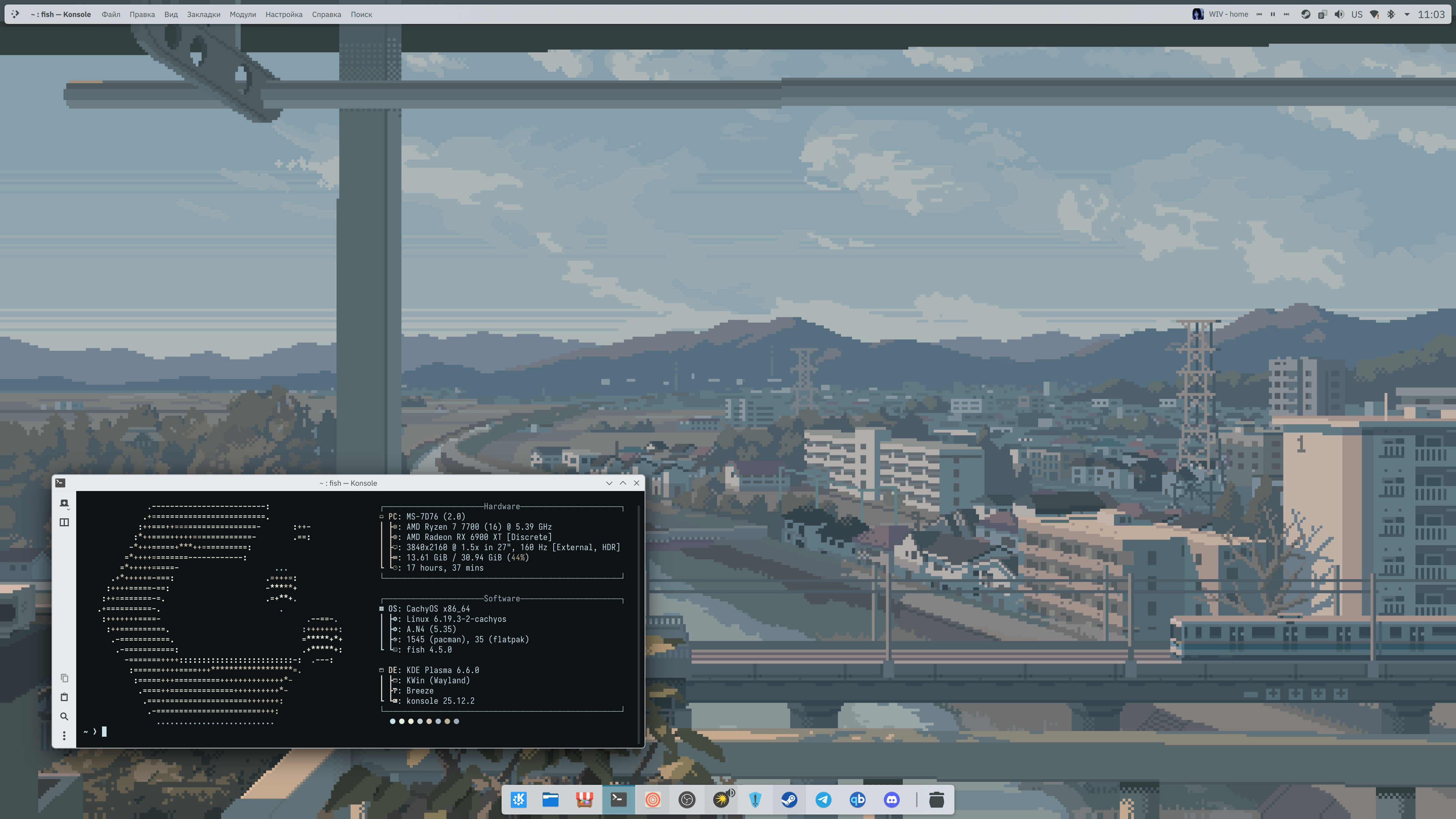Viewport: 1456px width, 819px height.
Task: Open Telegram from the dock
Action: click(x=823, y=799)
